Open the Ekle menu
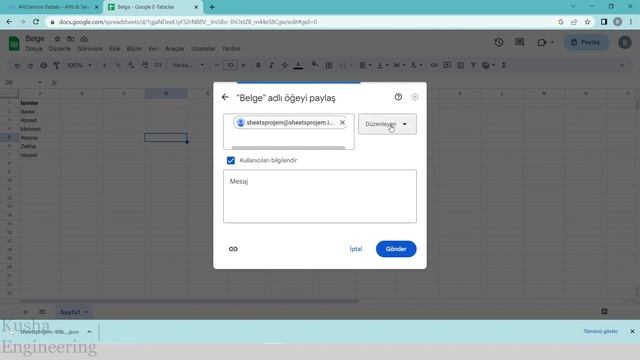640x360 pixels. pos(114,49)
